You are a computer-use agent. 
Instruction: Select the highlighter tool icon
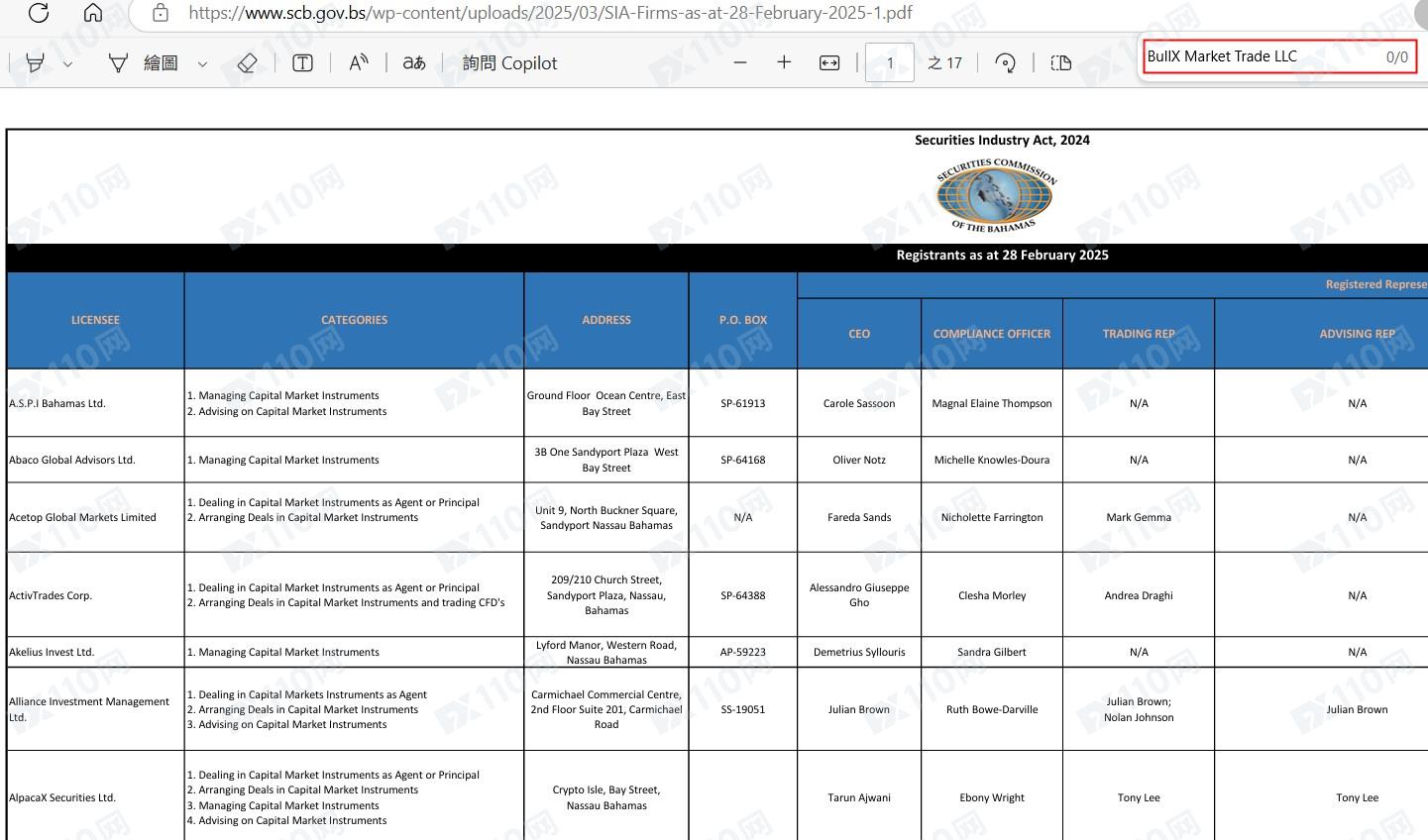point(35,63)
